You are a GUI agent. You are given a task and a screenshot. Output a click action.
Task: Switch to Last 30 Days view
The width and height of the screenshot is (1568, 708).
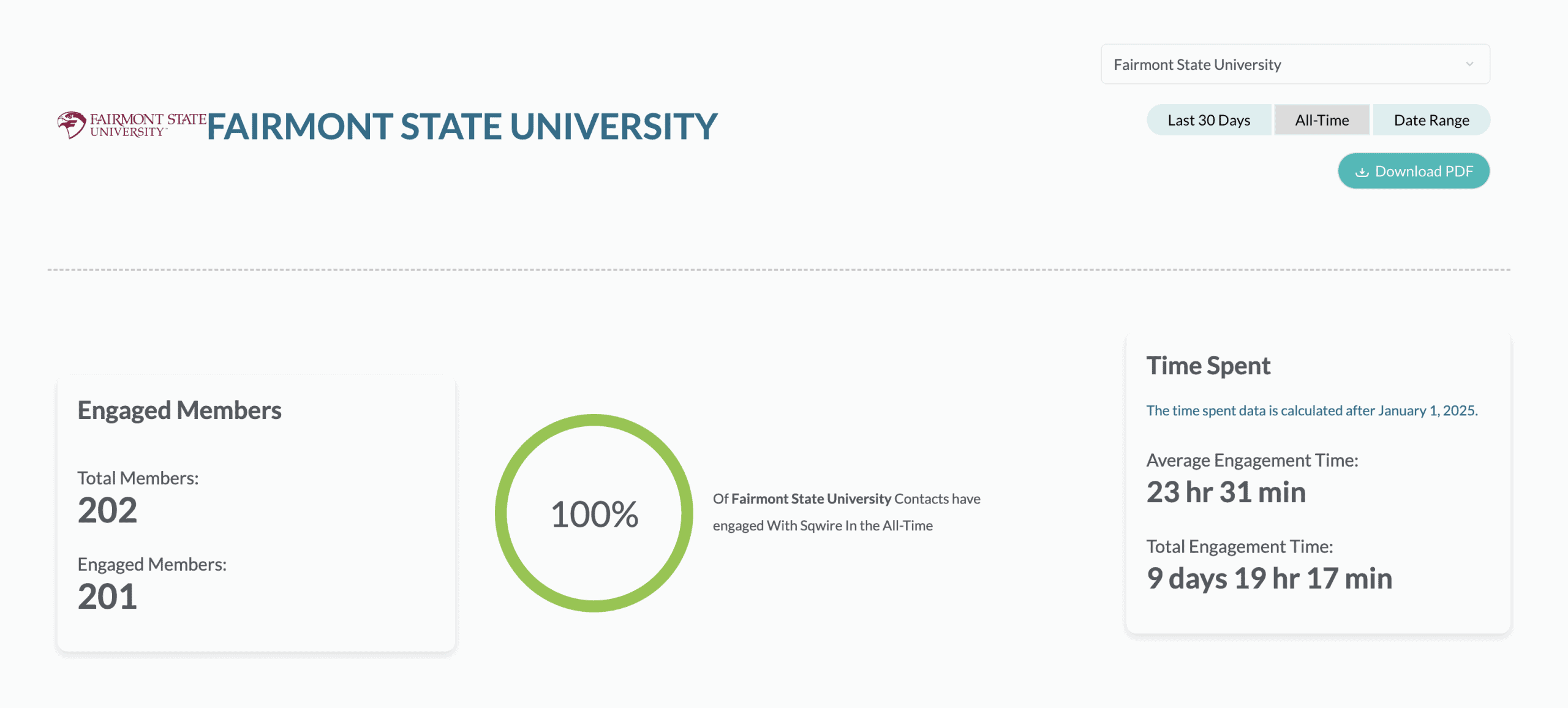click(x=1208, y=120)
